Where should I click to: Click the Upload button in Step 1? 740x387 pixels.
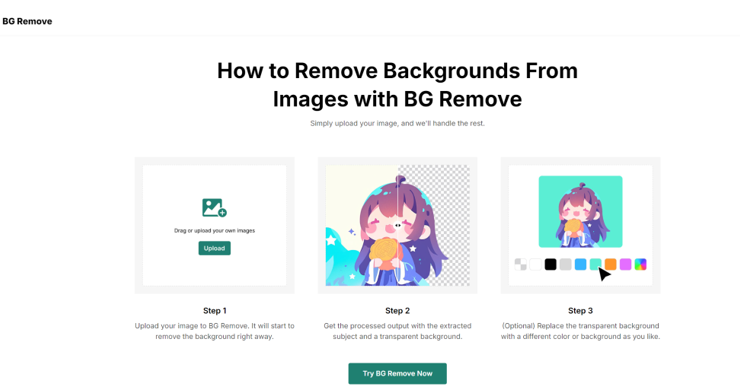click(214, 248)
